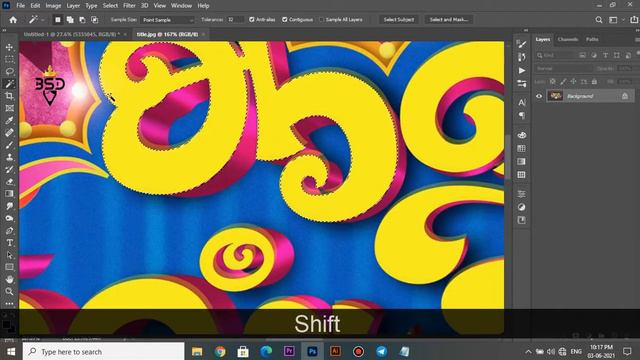Select the Rectangular Marquee tool
Image resolution: width=640 pixels, height=360 pixels.
coord(9,60)
